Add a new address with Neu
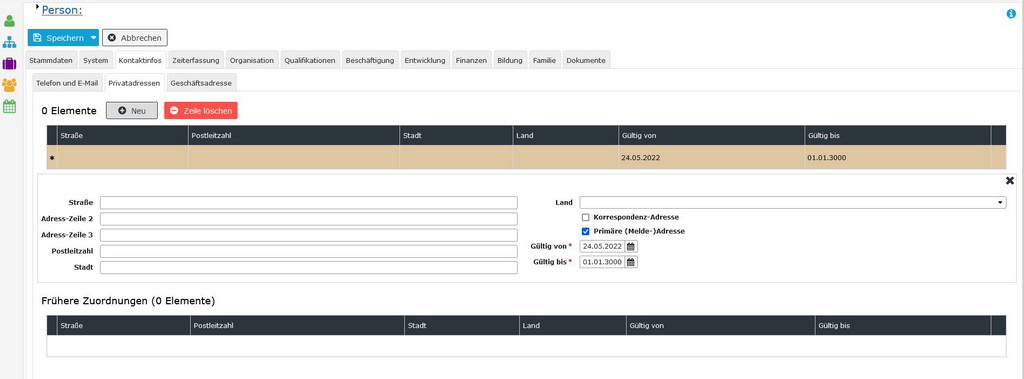This screenshot has width=1024, height=379. click(x=132, y=111)
